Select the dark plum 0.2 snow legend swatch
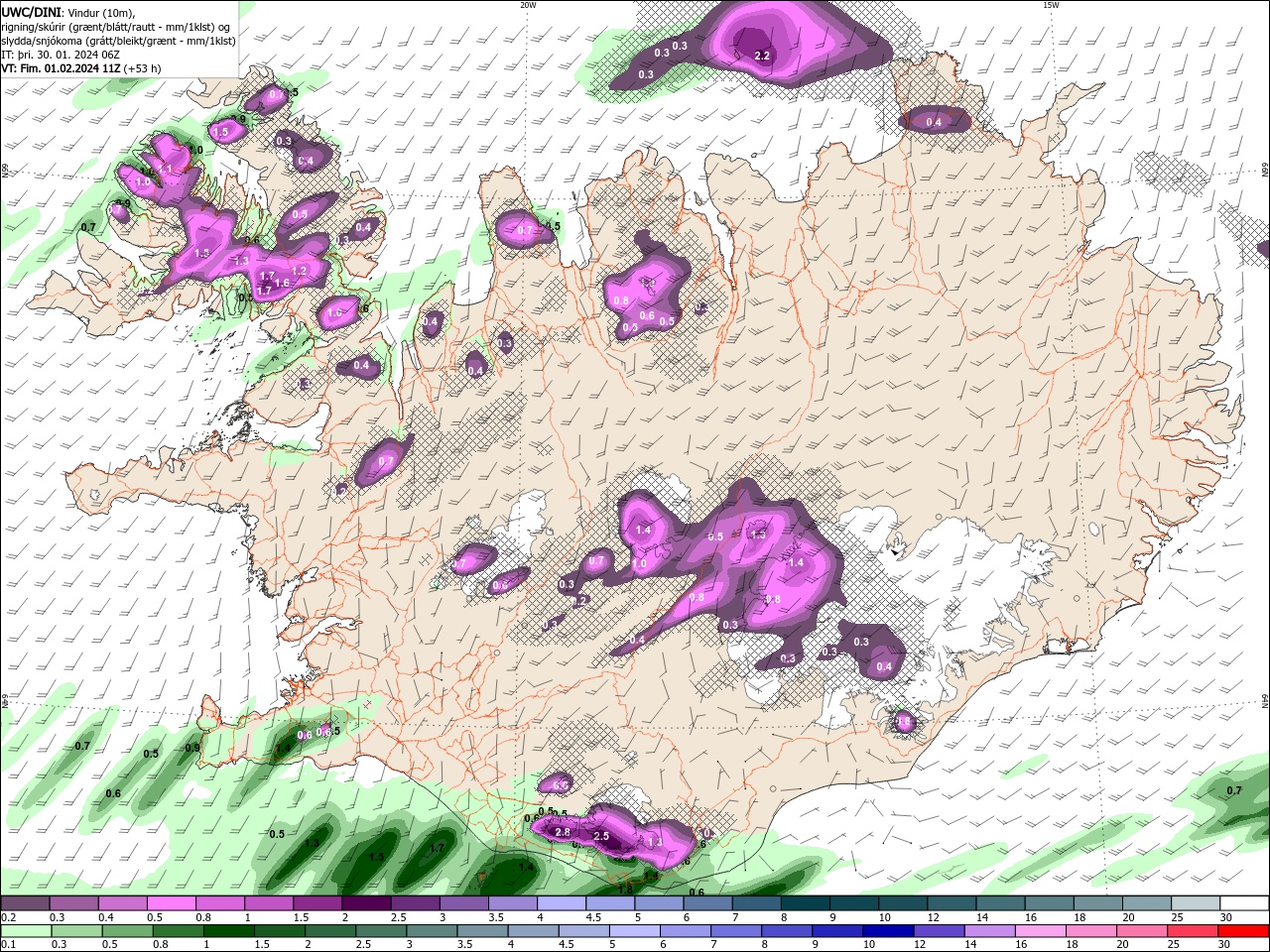The width and height of the screenshot is (1270, 952). 25,903
